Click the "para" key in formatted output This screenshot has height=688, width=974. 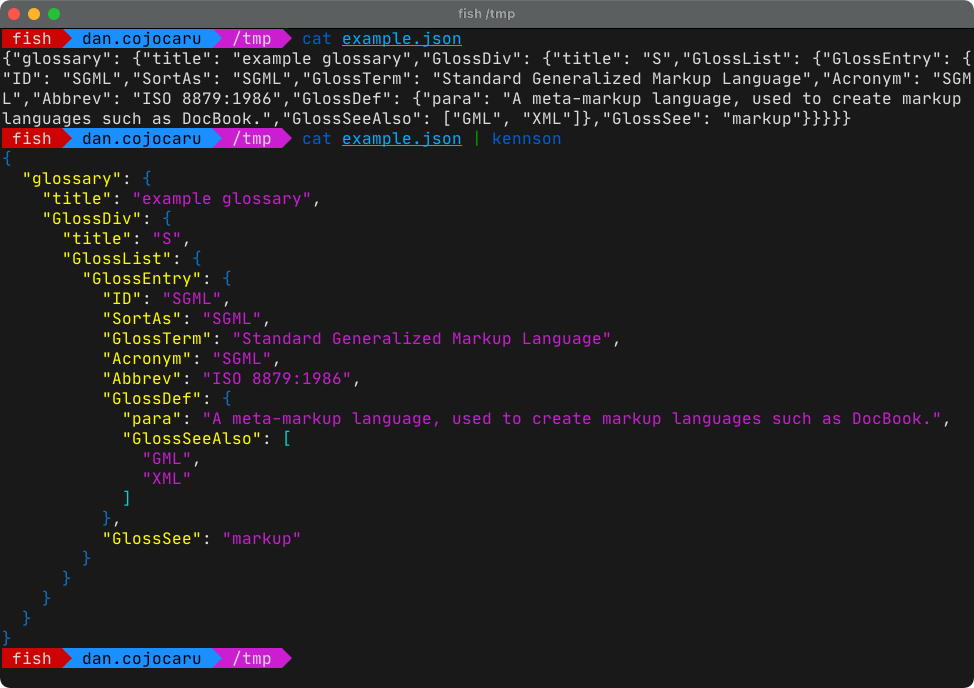[x=152, y=419]
